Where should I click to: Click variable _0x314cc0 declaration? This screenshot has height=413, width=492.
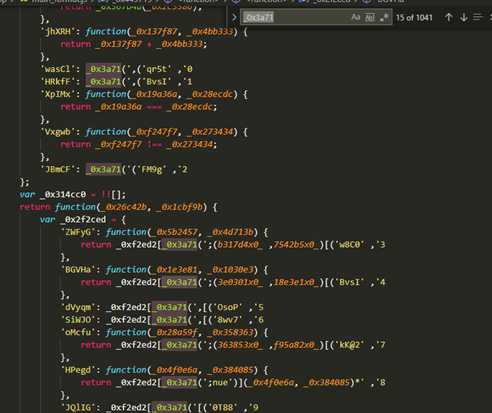pyautogui.click(x=65, y=194)
